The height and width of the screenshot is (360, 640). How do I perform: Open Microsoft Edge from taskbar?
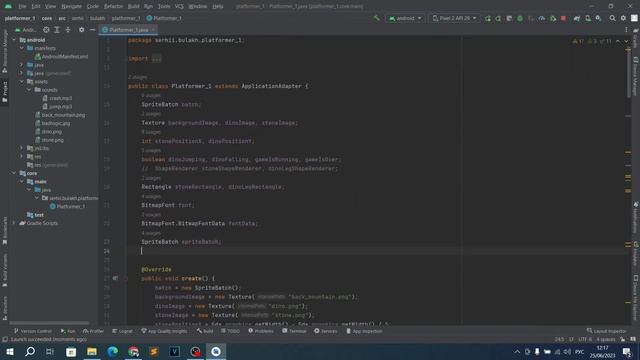112,351
